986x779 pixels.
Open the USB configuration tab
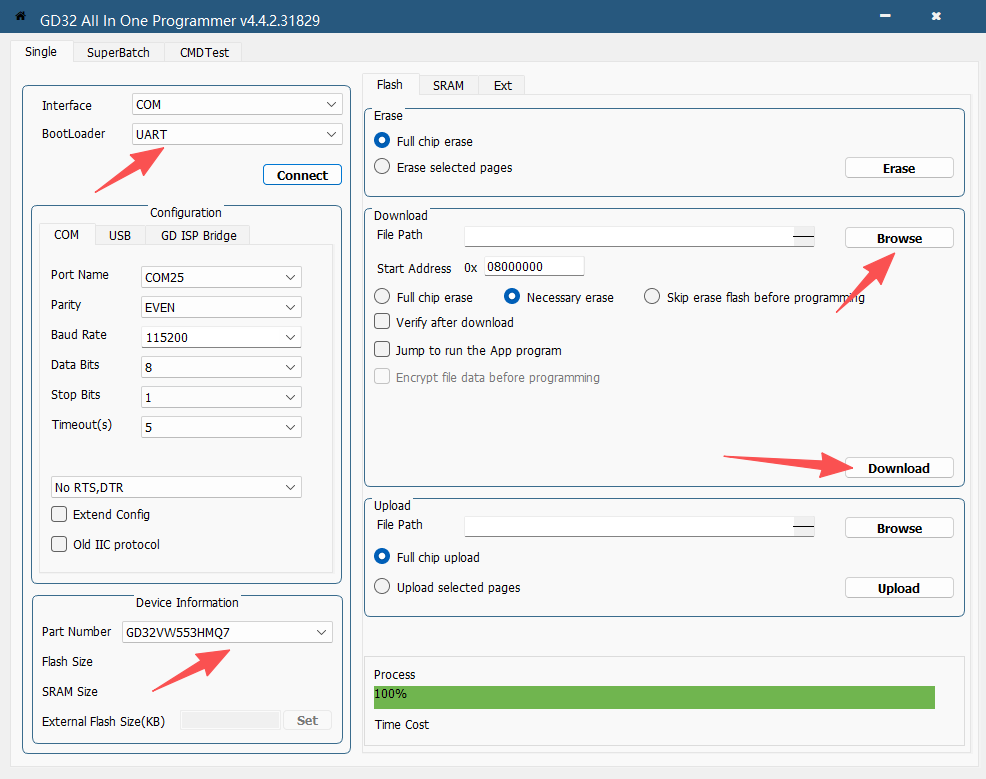[x=119, y=235]
